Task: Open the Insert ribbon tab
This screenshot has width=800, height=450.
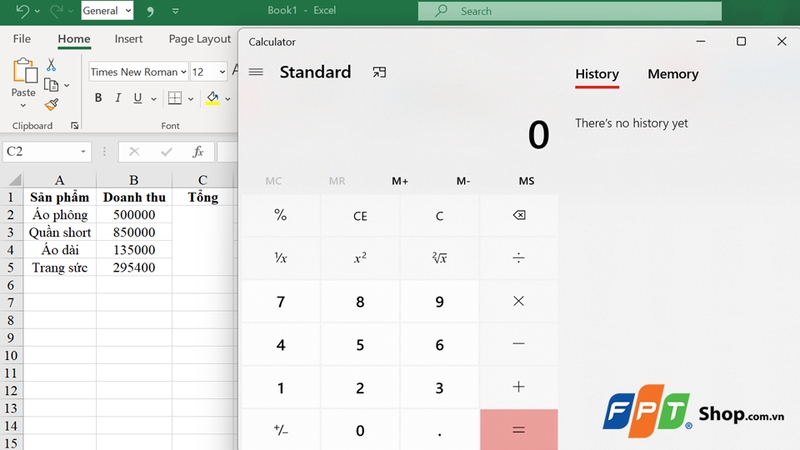Action: coord(129,39)
